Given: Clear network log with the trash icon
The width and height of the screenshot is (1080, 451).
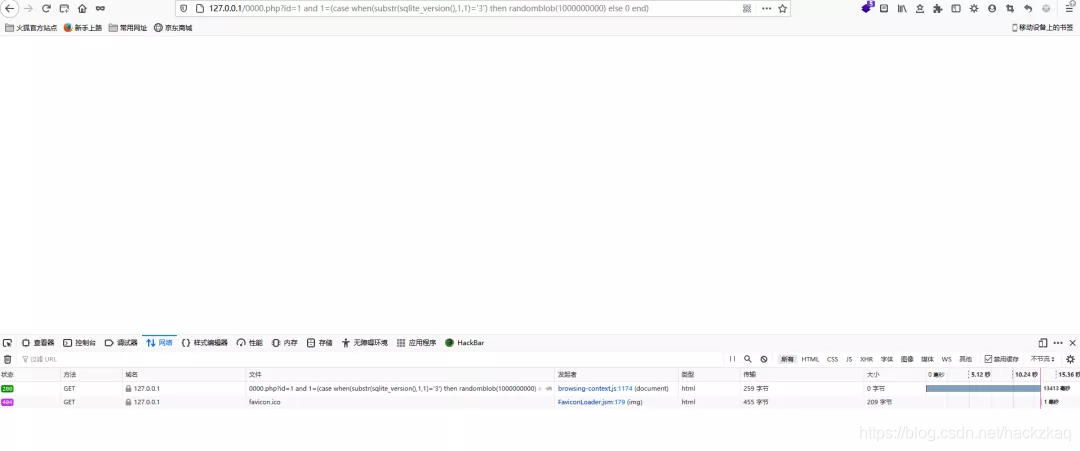Looking at the screenshot, I should click(8, 359).
